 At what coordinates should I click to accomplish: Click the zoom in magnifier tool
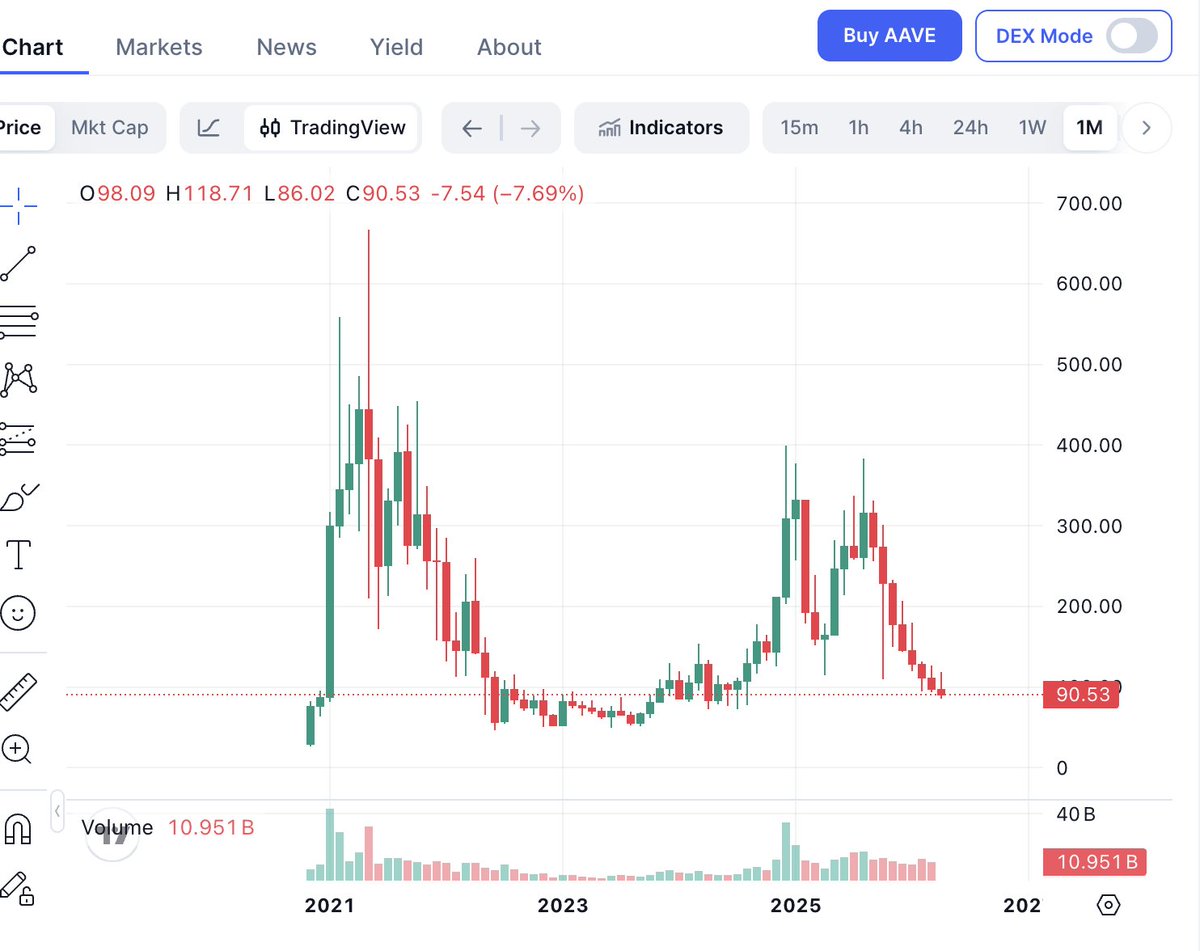[x=18, y=748]
